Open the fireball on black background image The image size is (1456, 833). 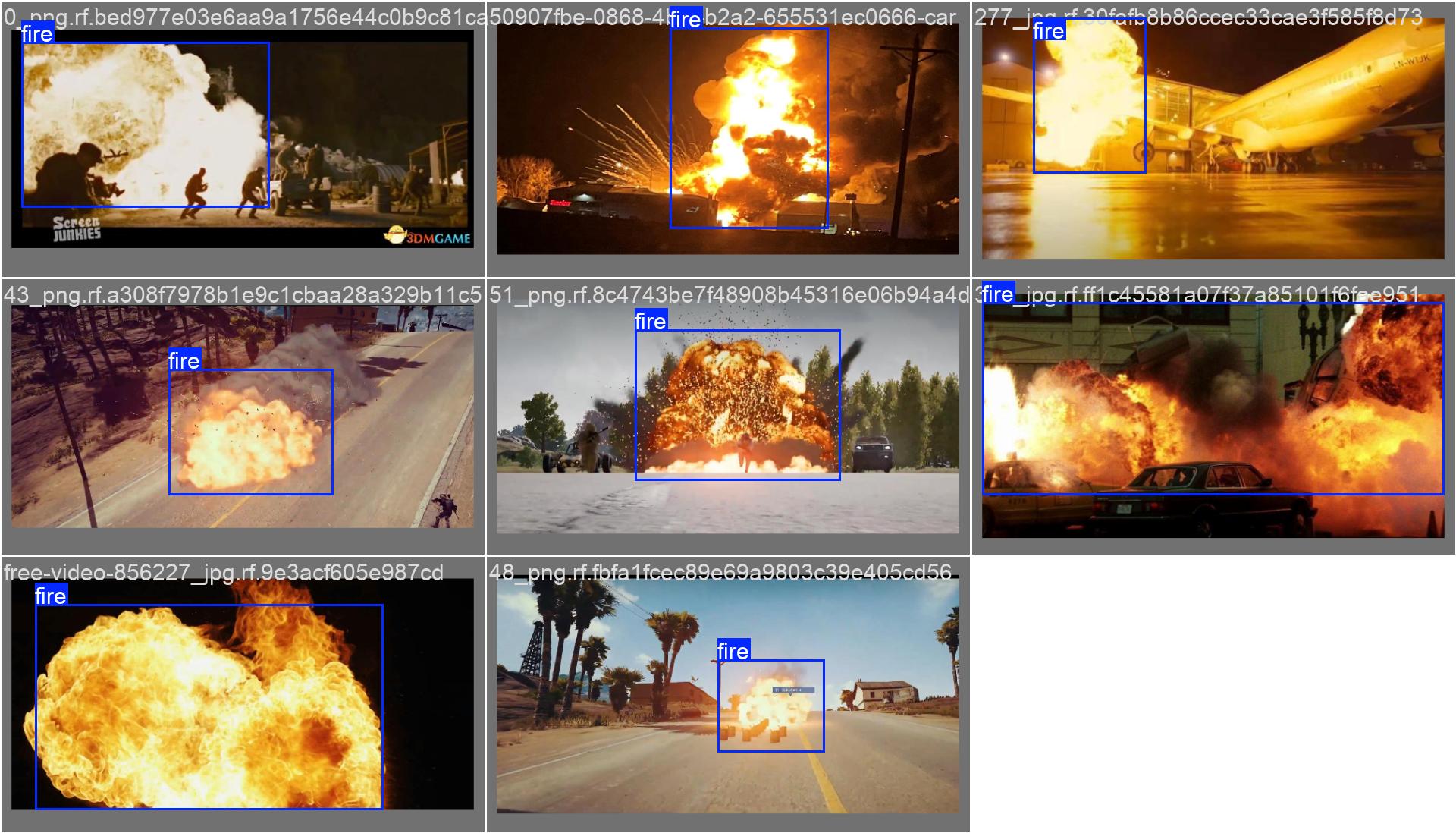click(243, 694)
